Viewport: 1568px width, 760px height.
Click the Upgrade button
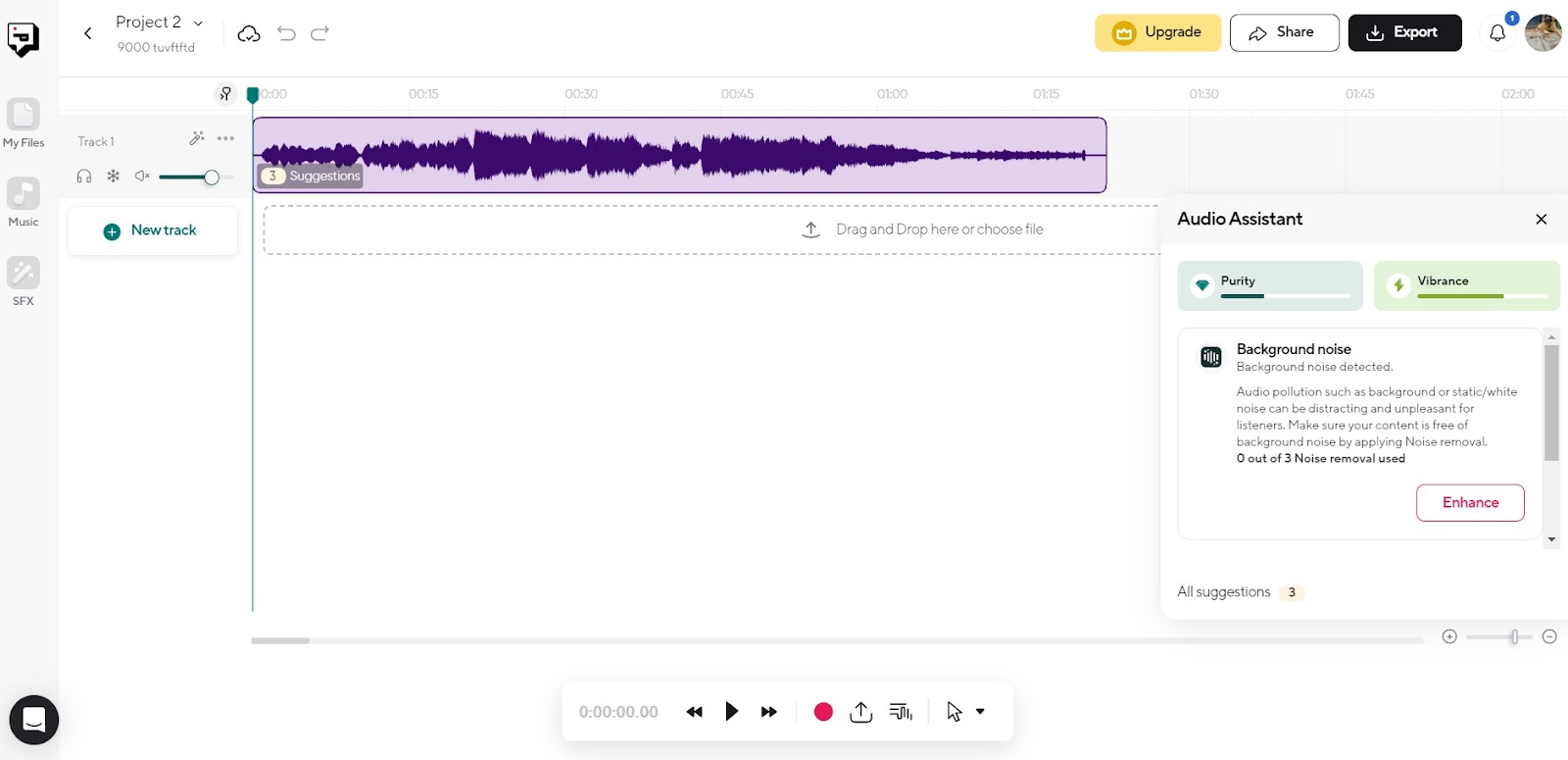point(1158,32)
